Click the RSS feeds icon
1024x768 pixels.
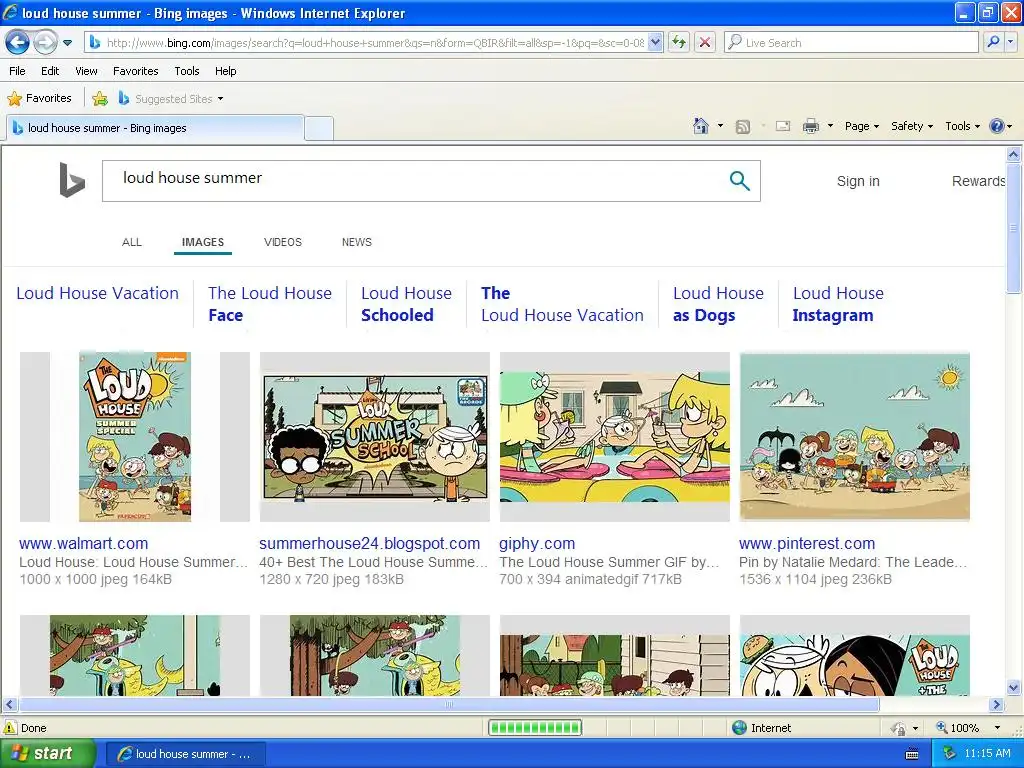pyautogui.click(x=743, y=127)
